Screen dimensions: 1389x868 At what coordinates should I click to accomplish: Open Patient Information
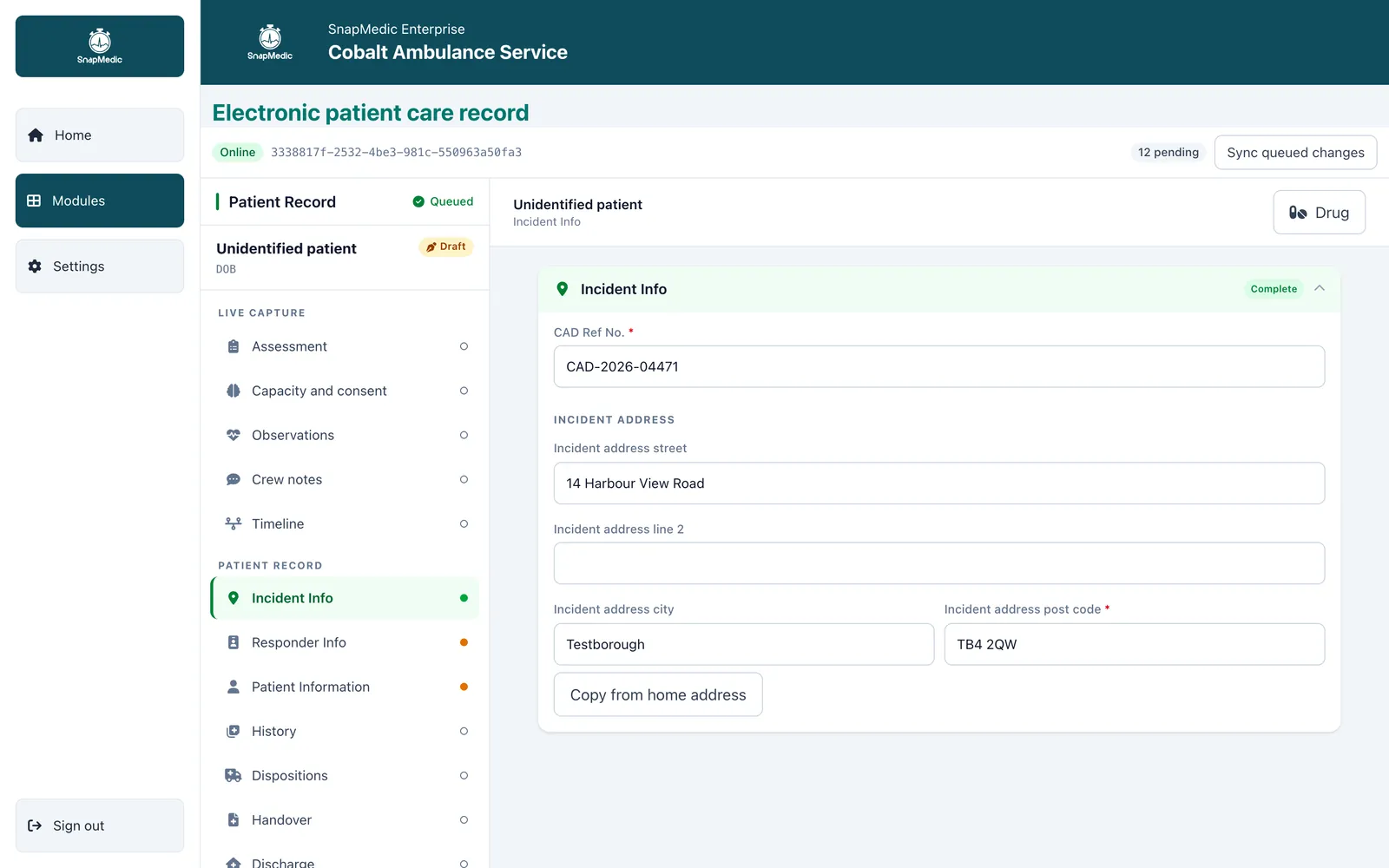[x=346, y=687]
